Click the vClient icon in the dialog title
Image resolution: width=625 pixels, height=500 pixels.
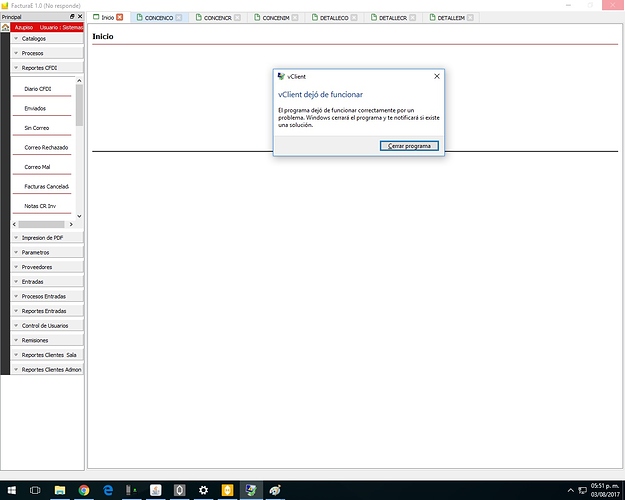pyautogui.click(x=281, y=76)
